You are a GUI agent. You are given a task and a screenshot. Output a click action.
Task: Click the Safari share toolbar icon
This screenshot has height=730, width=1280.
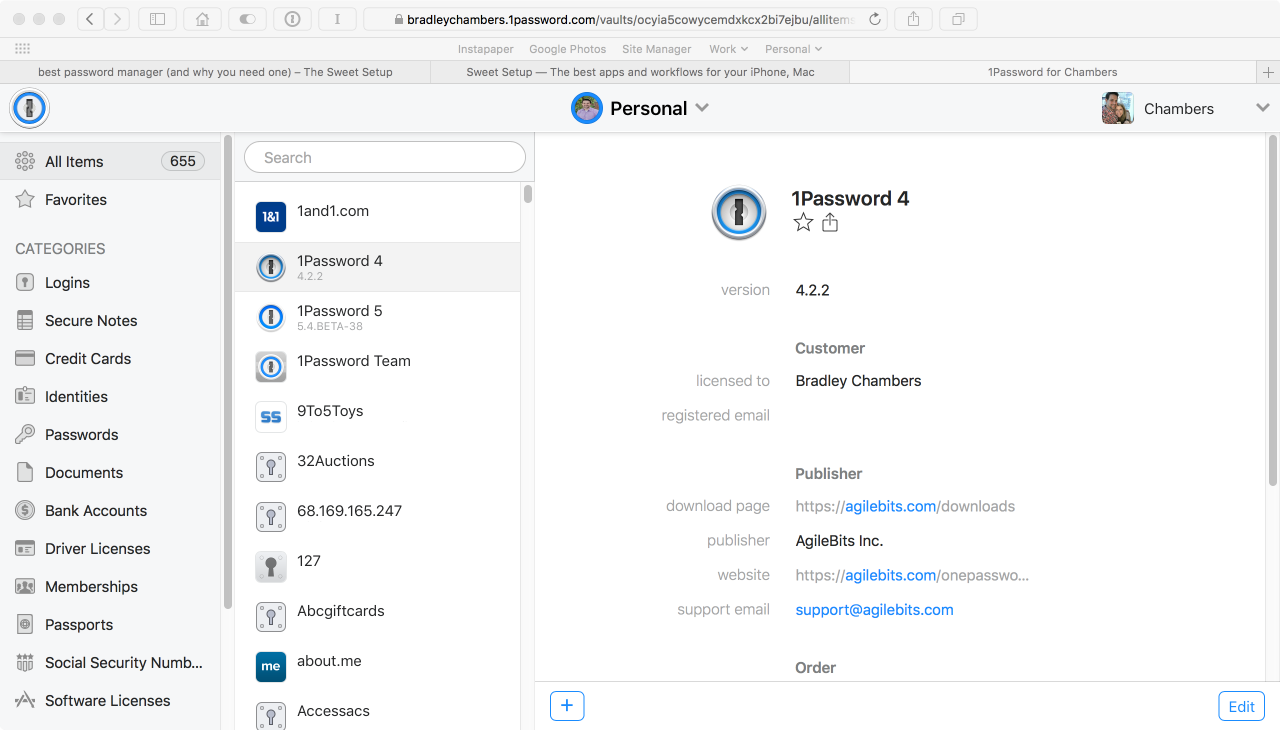pos(913,19)
